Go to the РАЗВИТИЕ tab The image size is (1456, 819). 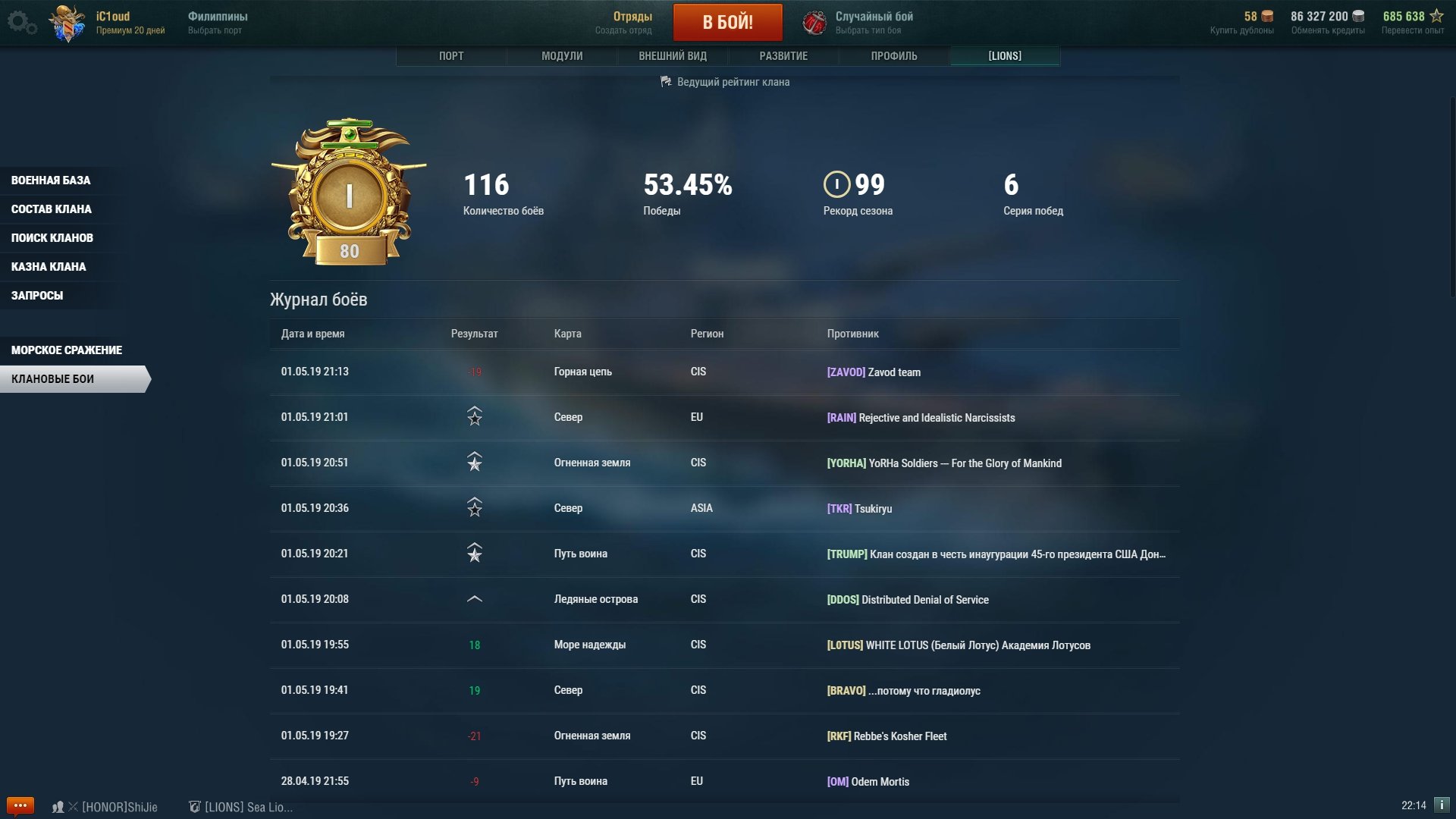click(783, 56)
